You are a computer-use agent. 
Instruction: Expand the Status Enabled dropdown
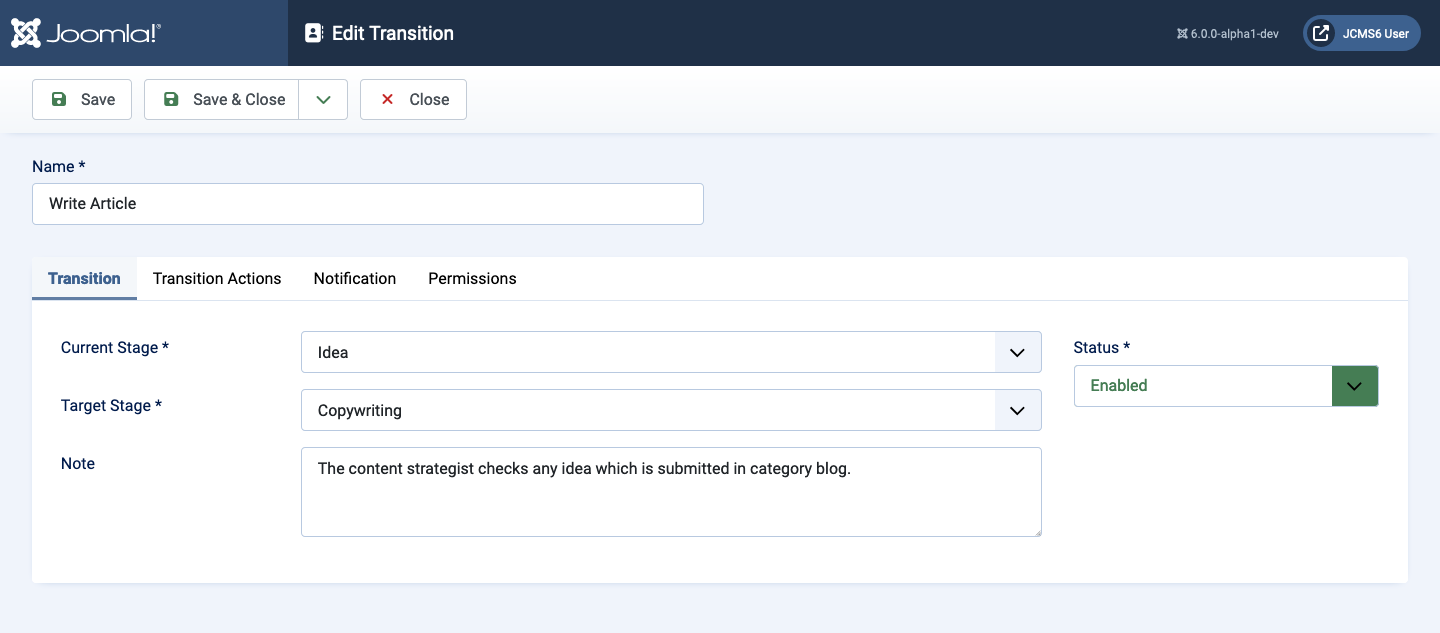pos(1354,386)
